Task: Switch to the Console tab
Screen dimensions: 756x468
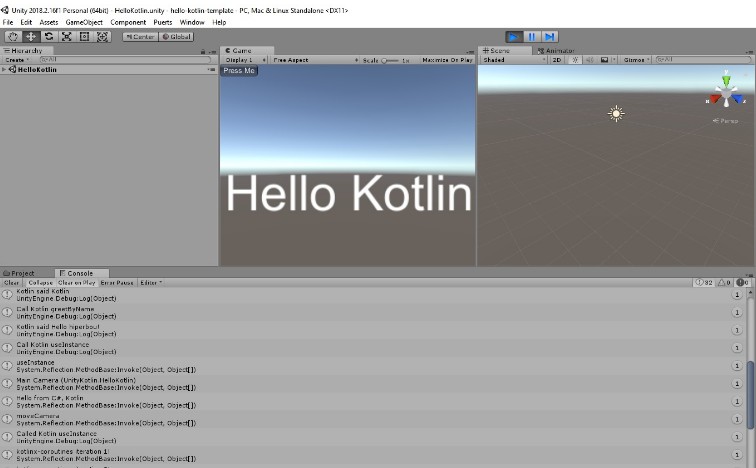Action: pos(81,273)
